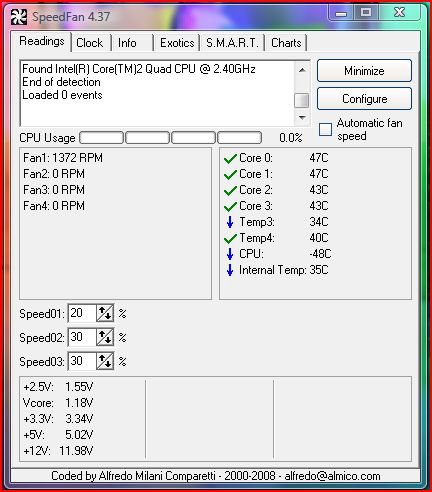The image size is (432, 492).
Task: Click the Speed02 up/down spinner arrows
Action: point(105,337)
